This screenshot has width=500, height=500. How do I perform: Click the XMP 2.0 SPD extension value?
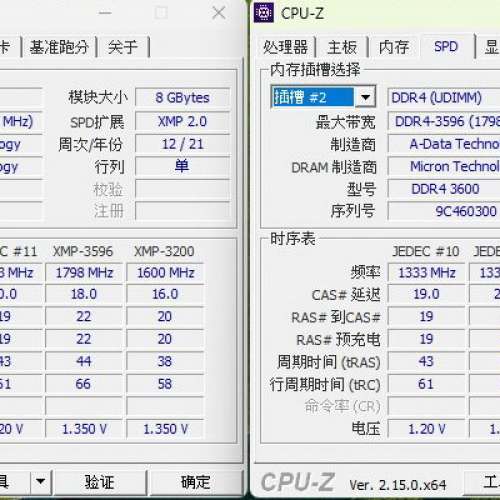point(182,121)
